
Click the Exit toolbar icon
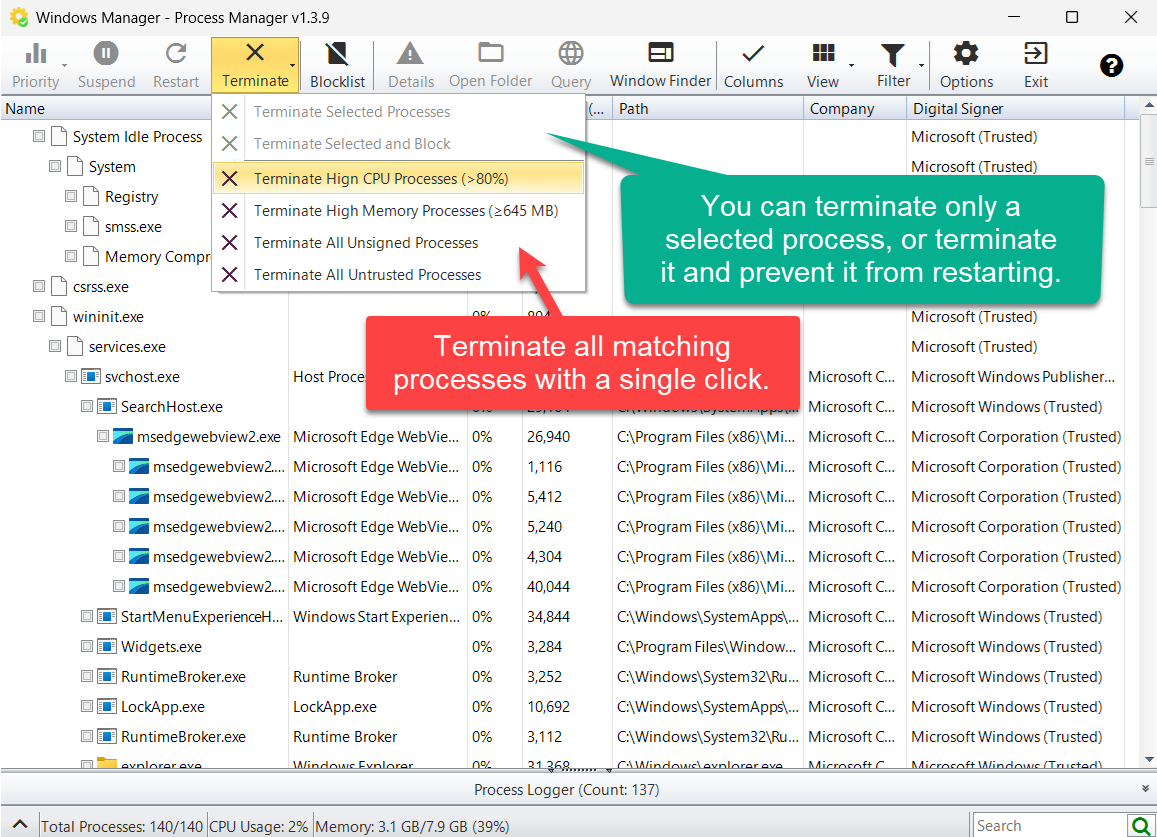[1035, 53]
